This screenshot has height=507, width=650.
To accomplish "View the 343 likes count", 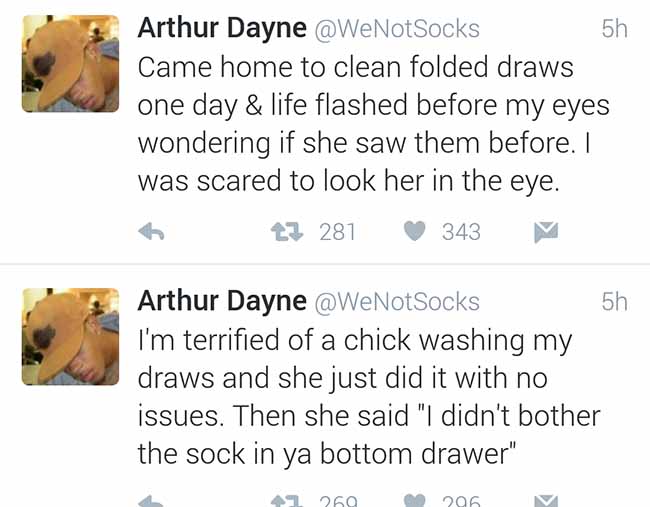I will click(x=461, y=232).
